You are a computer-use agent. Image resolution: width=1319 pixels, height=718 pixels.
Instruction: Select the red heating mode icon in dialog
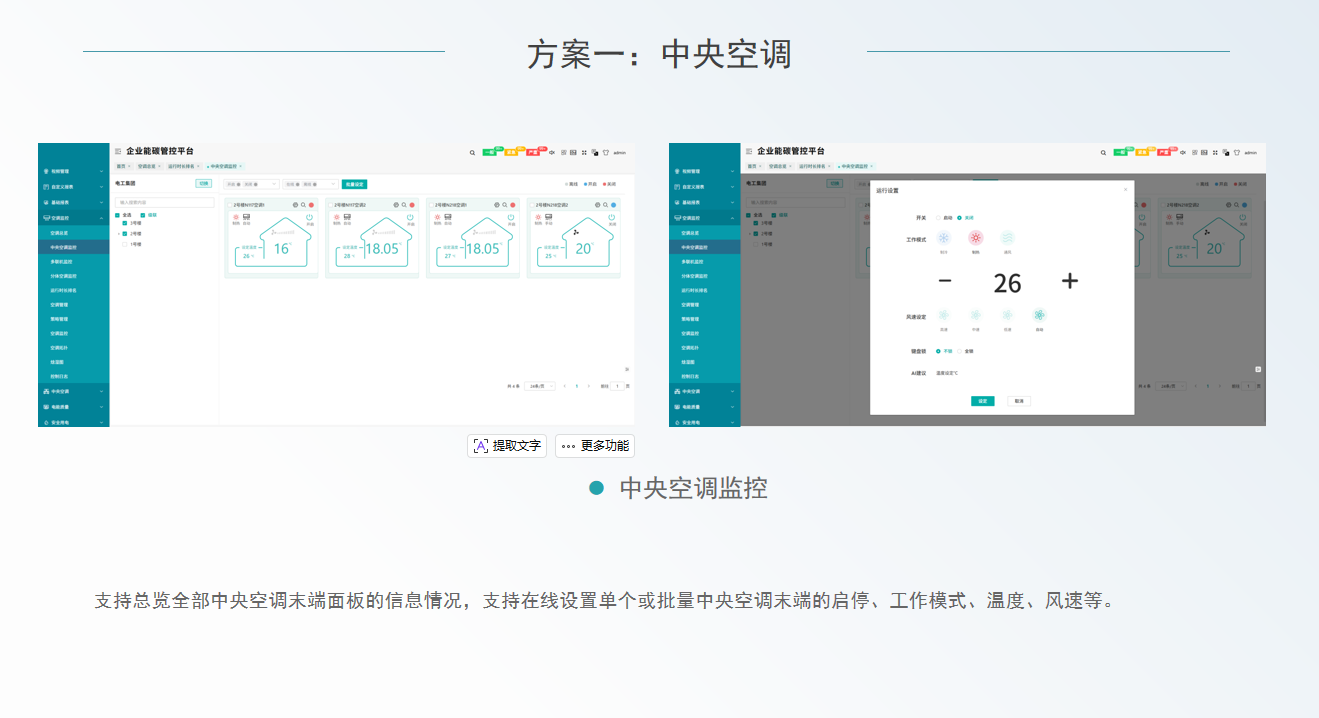pos(975,238)
